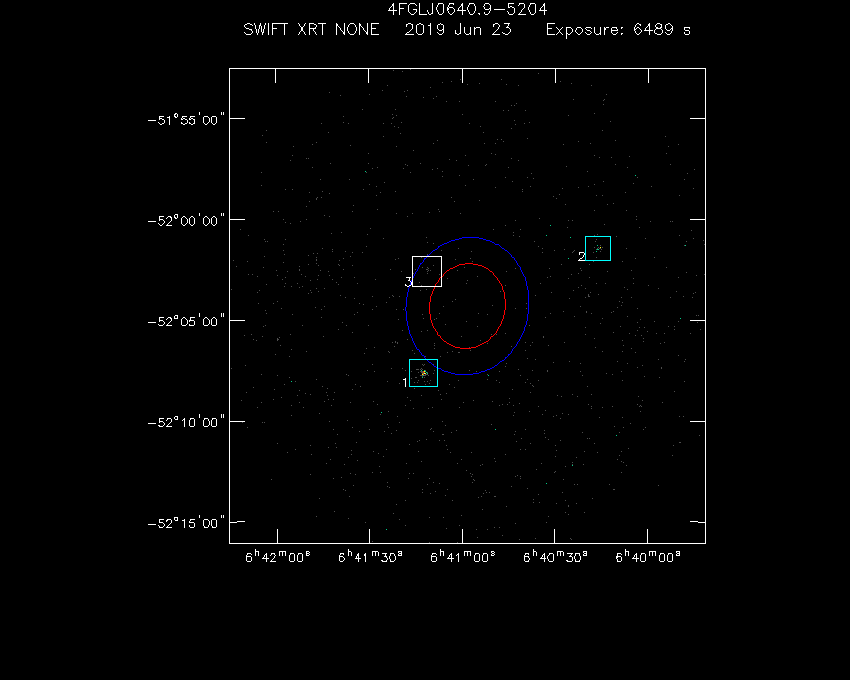850x680 pixels.
Task: Click declination label -52°15'00"
Action: point(186,523)
